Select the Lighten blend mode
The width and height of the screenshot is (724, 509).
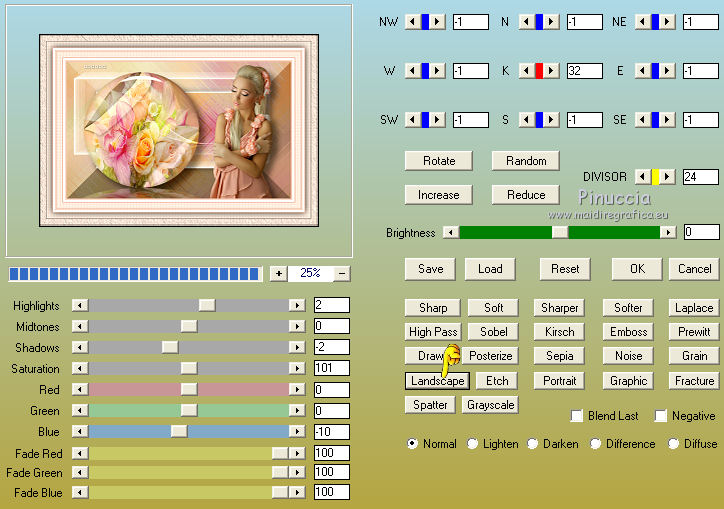472,444
